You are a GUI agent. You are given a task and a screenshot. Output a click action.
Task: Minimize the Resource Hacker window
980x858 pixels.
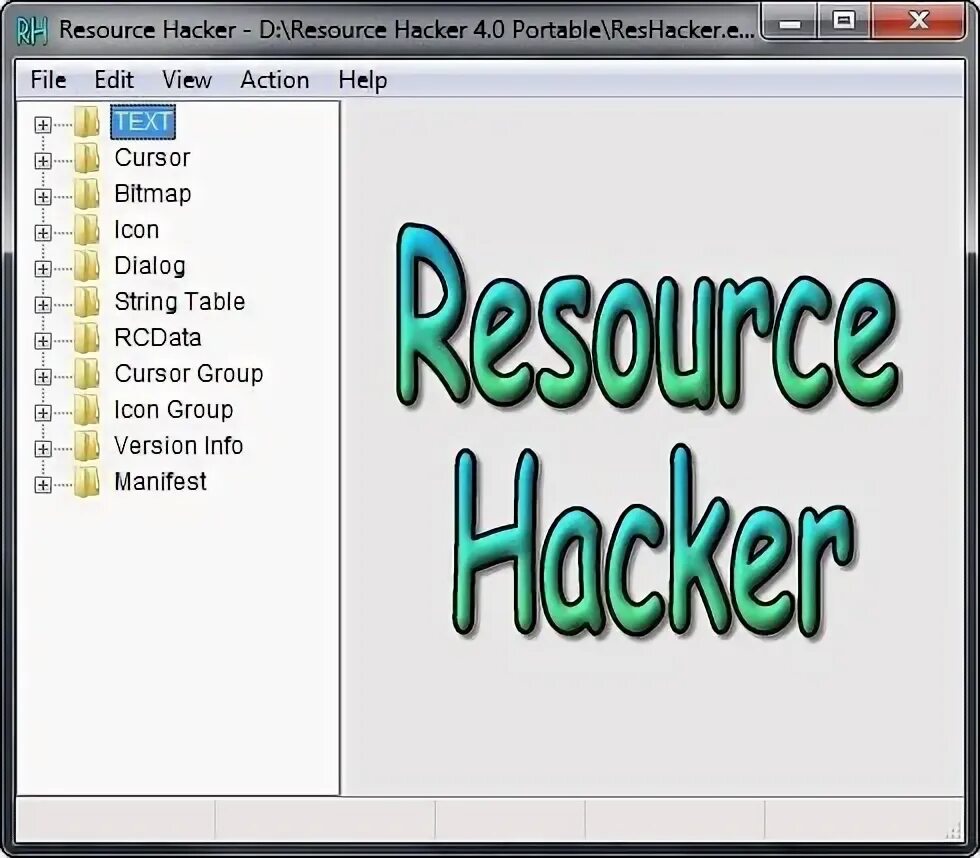[790, 22]
